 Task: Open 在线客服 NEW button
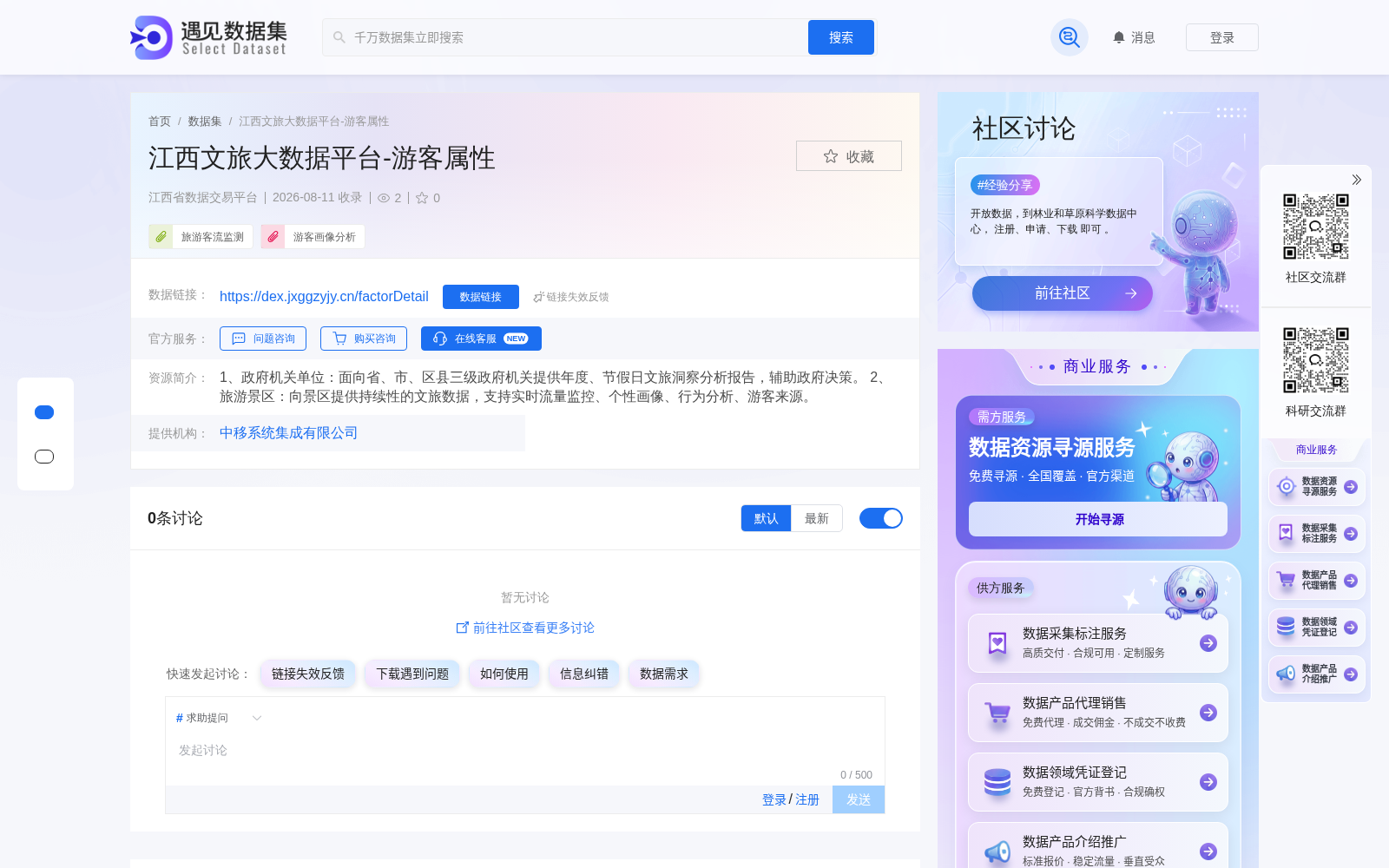481,339
